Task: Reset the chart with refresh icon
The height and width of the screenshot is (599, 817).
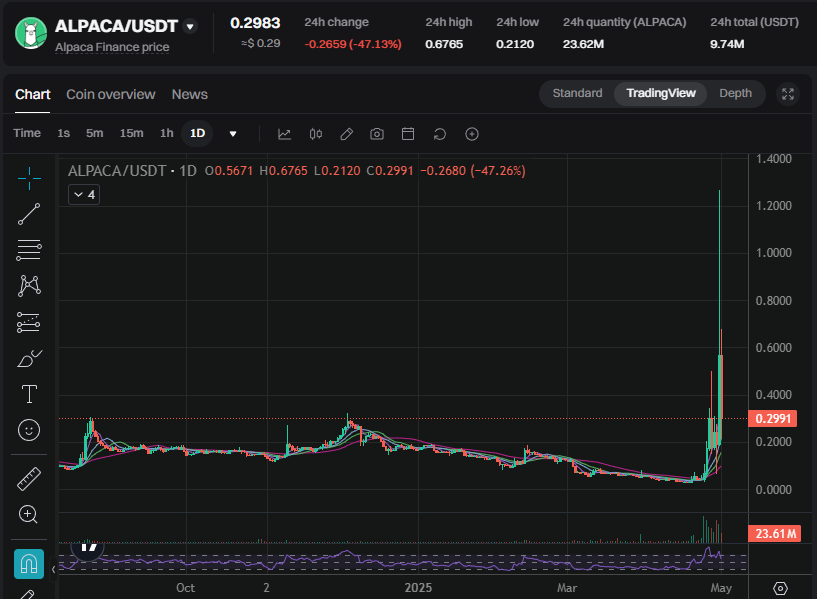Action: (440, 134)
